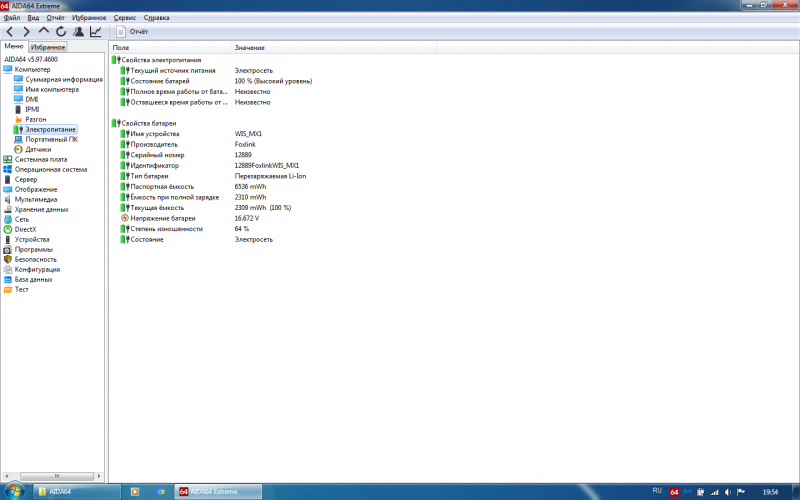The width and height of the screenshot is (800, 500).
Task: Open the user profile toolbar icon
Action: coord(79,32)
